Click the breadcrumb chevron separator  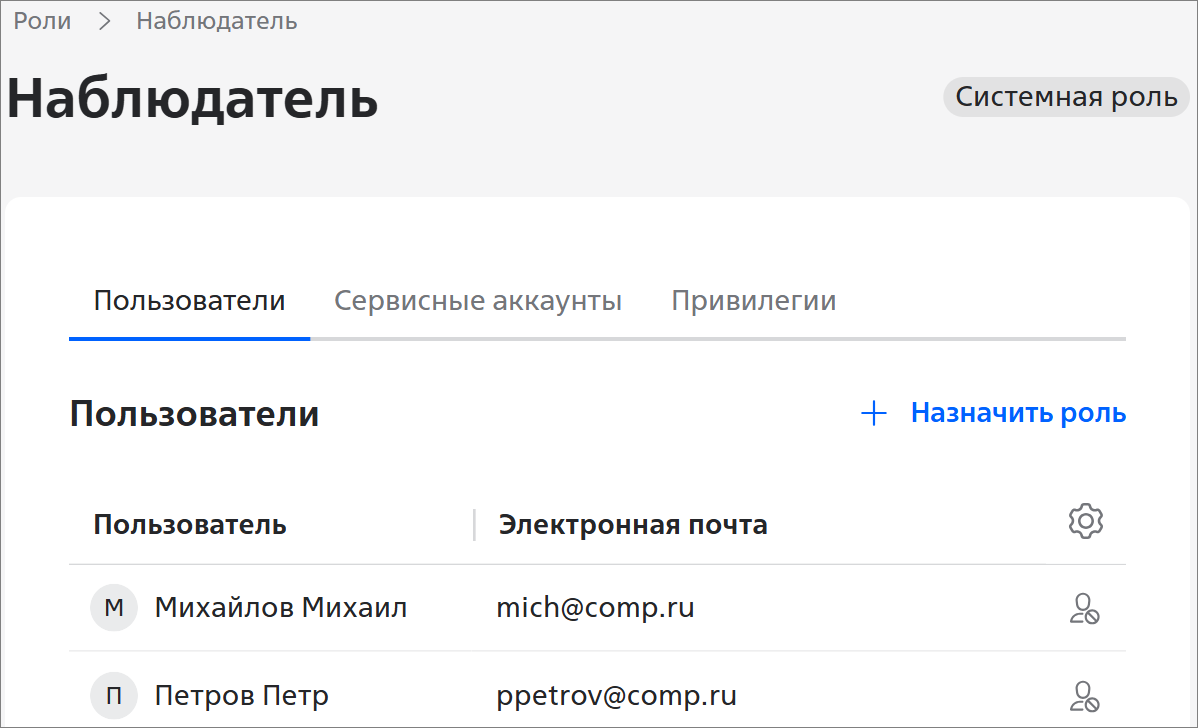pos(104,21)
